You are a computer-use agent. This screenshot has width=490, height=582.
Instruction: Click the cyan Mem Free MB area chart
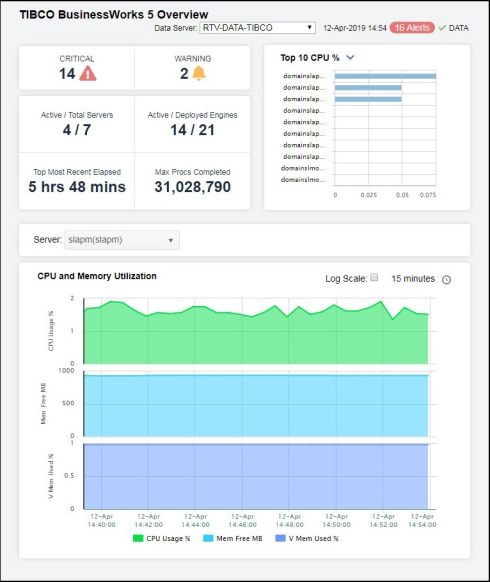[256, 406]
